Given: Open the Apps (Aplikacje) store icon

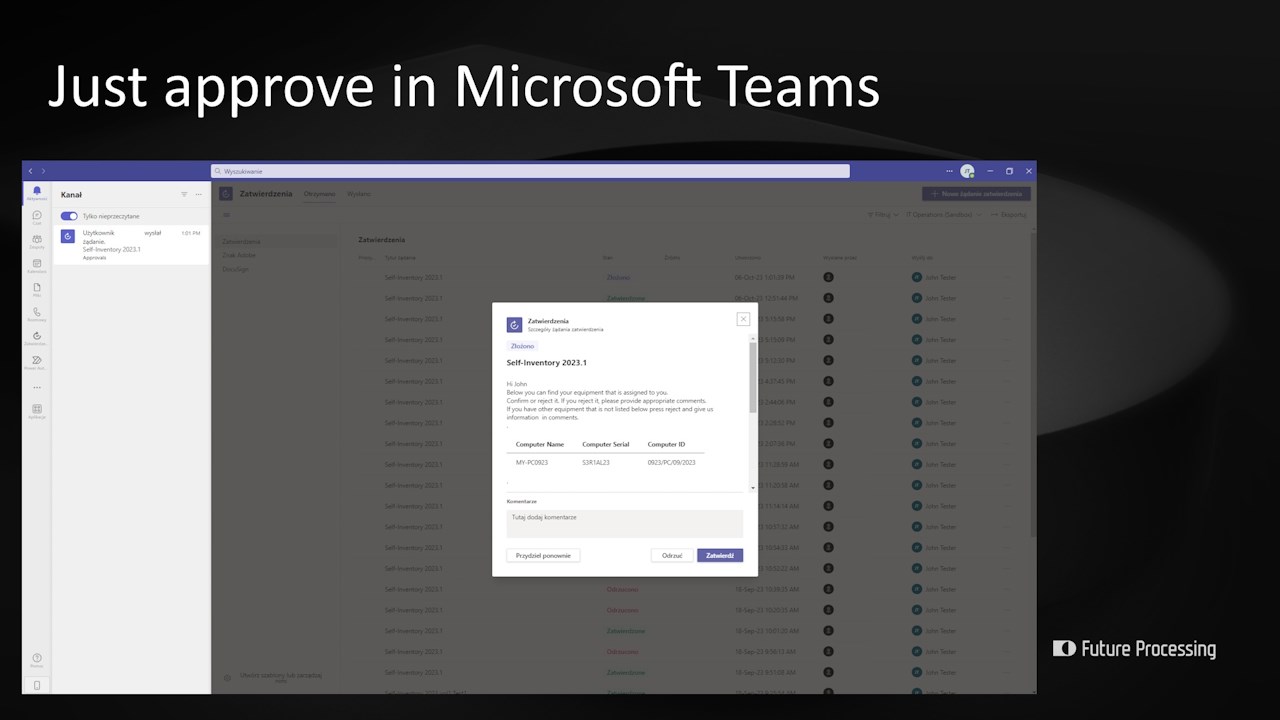Looking at the screenshot, I should point(37,411).
